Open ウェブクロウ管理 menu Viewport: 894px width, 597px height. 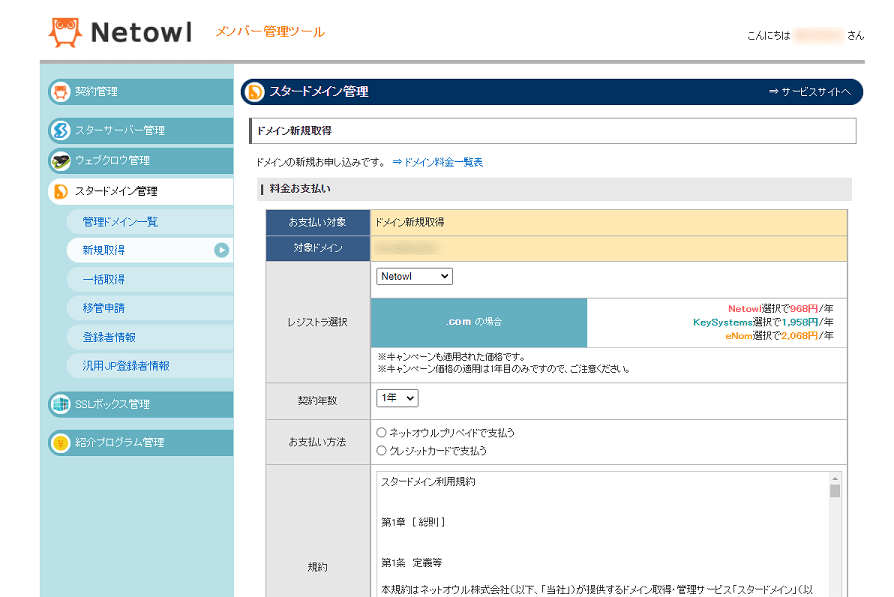140,161
